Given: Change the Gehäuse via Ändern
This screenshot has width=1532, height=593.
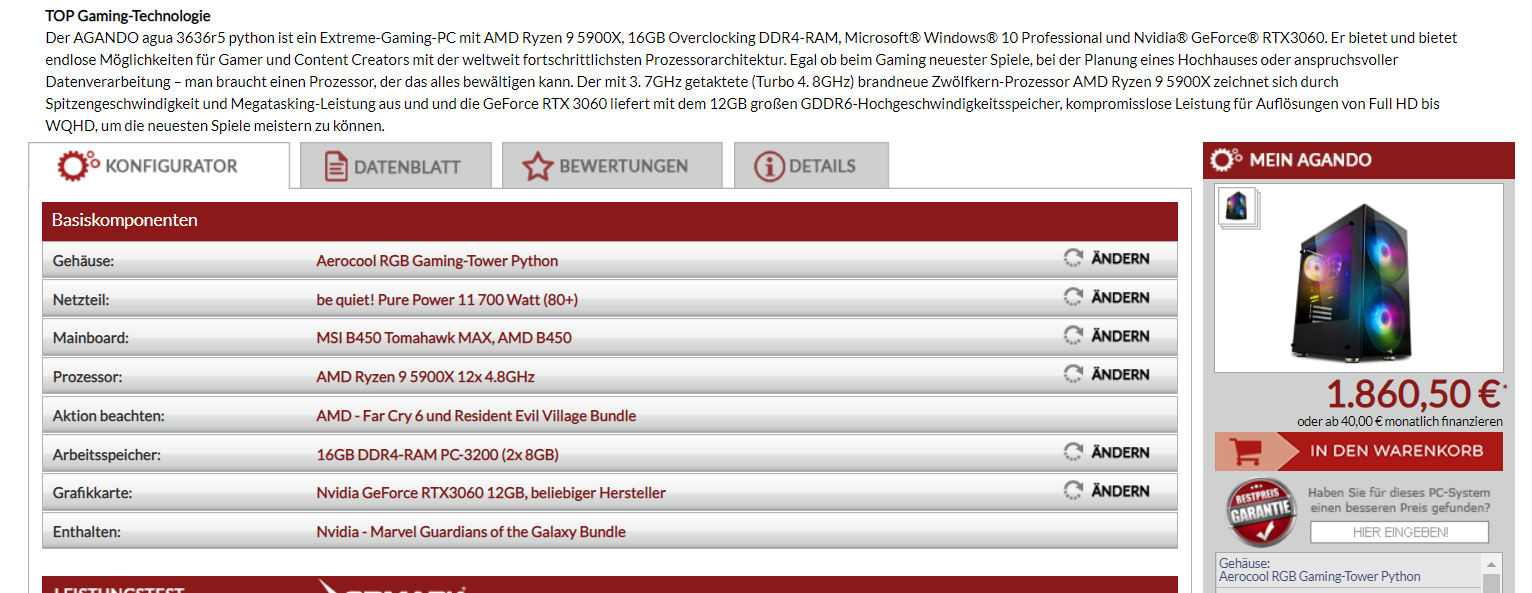Looking at the screenshot, I should (x=1120, y=258).
